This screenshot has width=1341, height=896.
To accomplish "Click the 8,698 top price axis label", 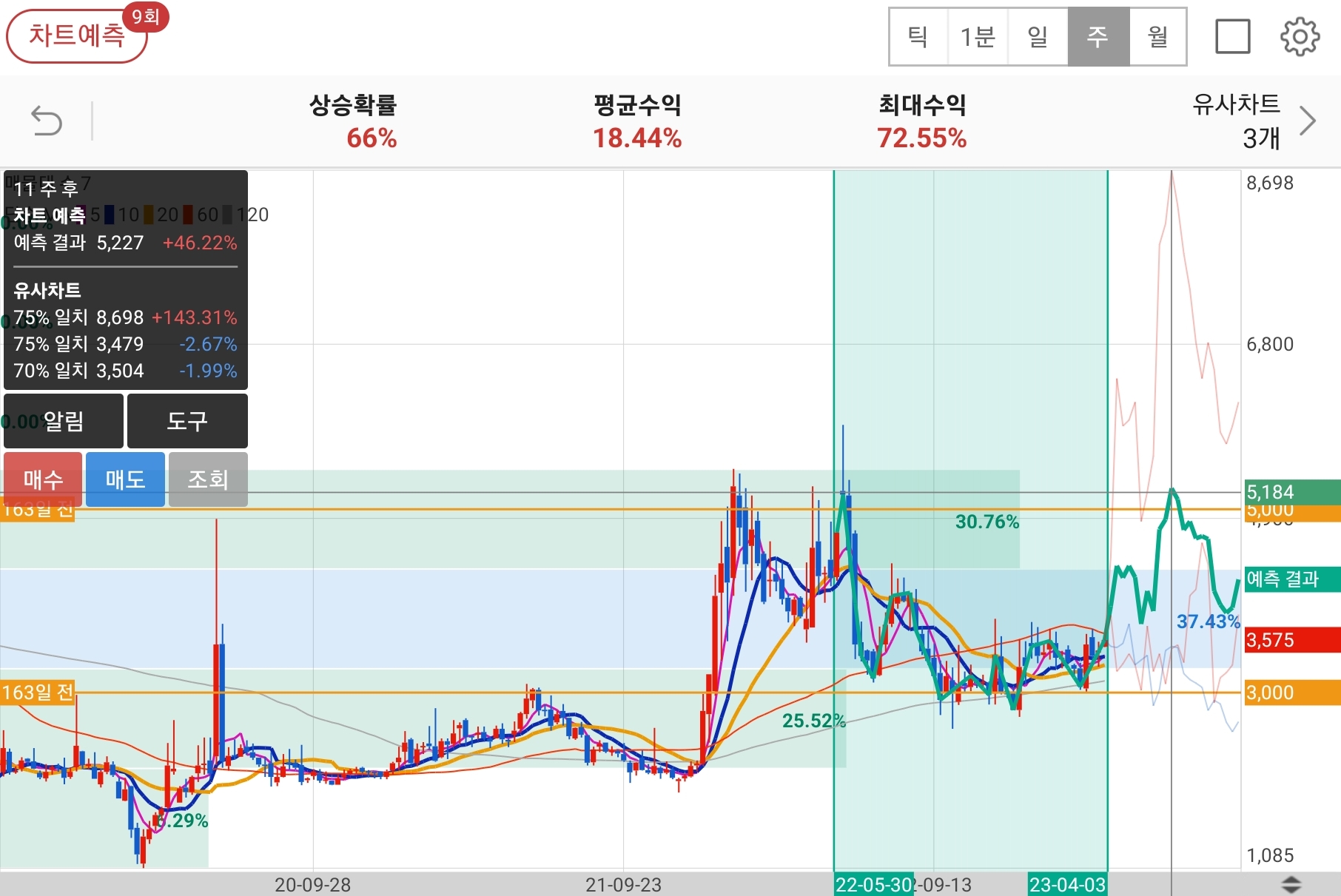I will point(1270,183).
